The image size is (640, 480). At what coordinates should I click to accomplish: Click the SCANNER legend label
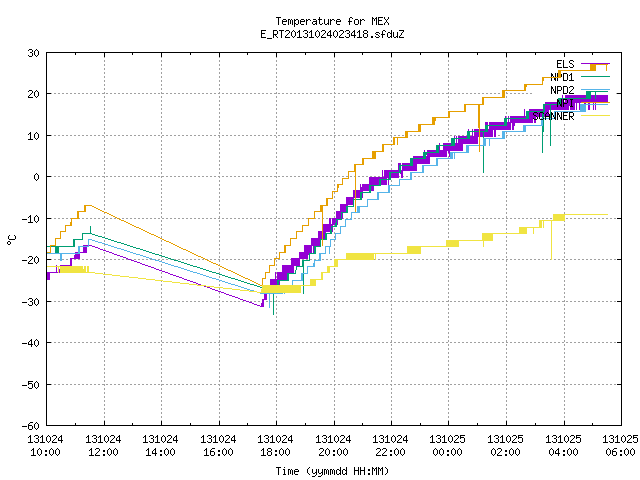[553, 116]
